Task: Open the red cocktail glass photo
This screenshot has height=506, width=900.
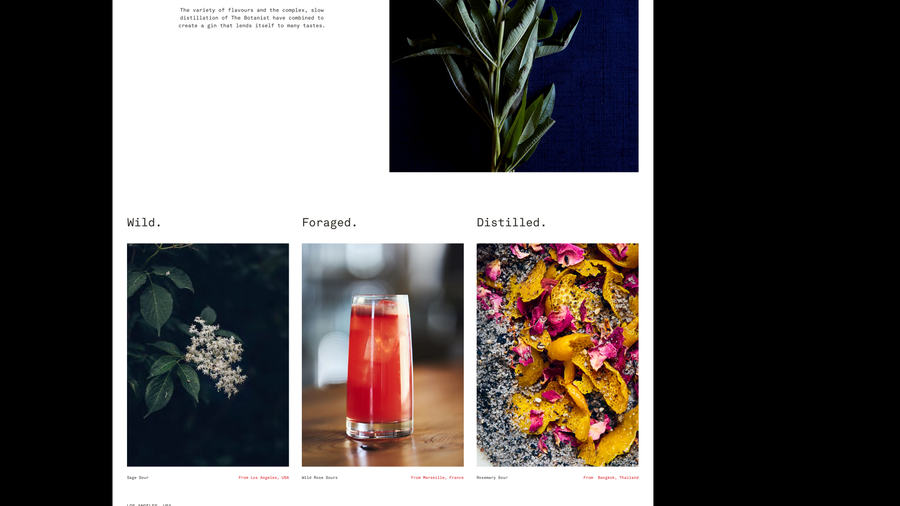Action: pyautogui.click(x=383, y=355)
